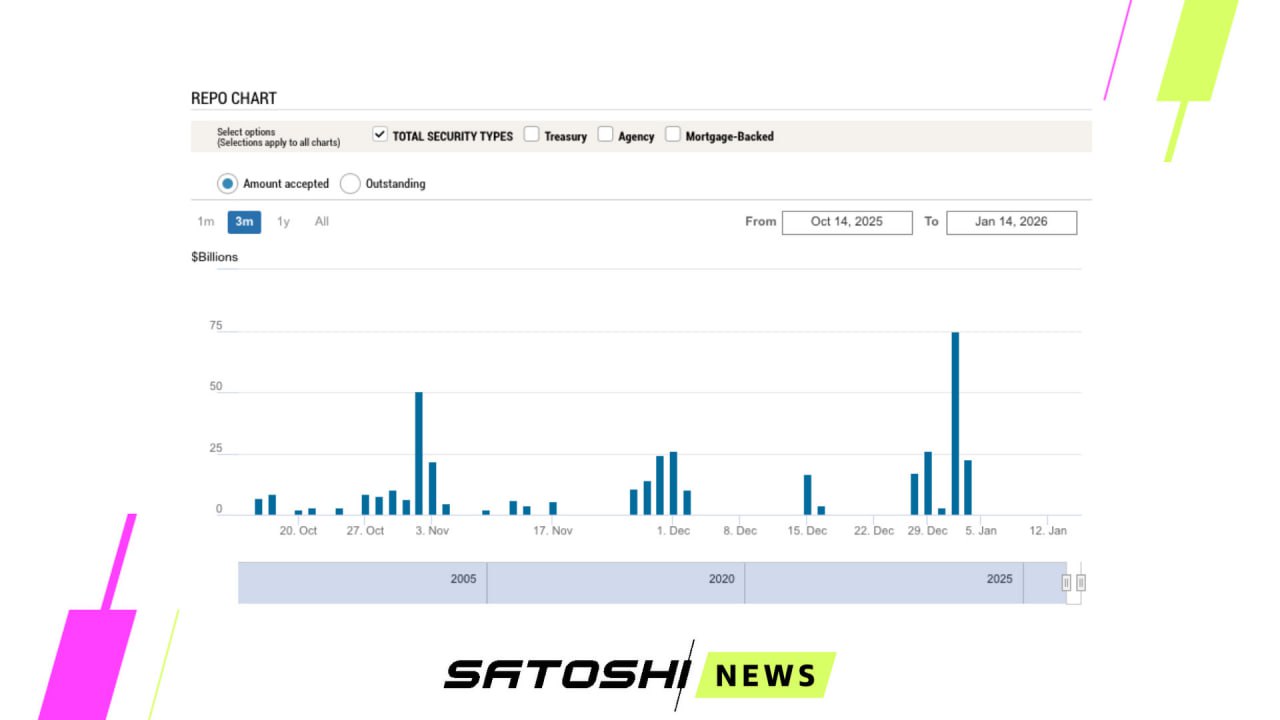The height and width of the screenshot is (720, 1280).
Task: Switch to the Outstanding radio option
Action: pos(350,184)
